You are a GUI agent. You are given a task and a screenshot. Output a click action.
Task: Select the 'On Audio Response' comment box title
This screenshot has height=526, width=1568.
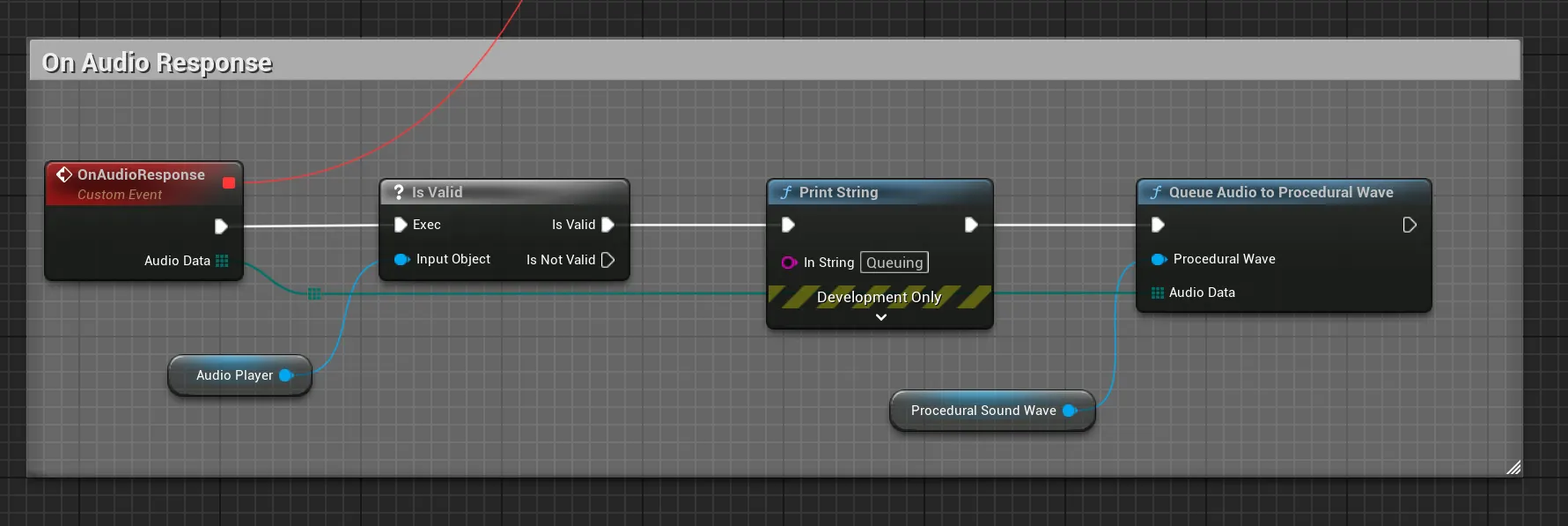[158, 63]
